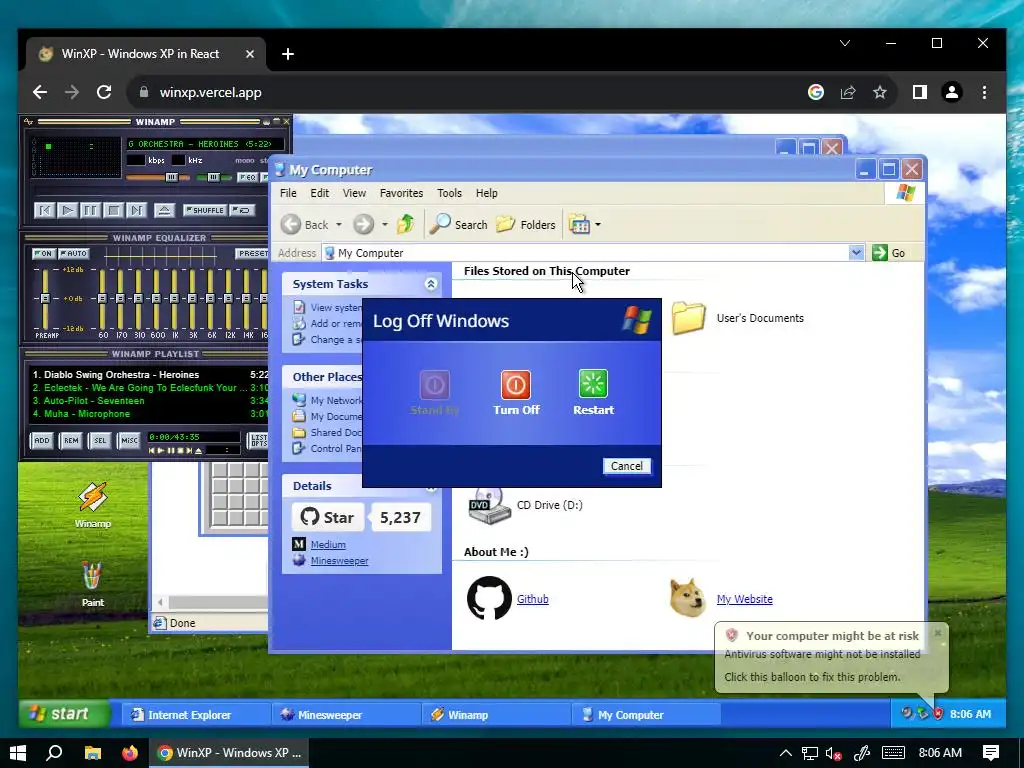The image size is (1024, 768).
Task: Click the 5,237 star count
Action: pyautogui.click(x=400, y=517)
